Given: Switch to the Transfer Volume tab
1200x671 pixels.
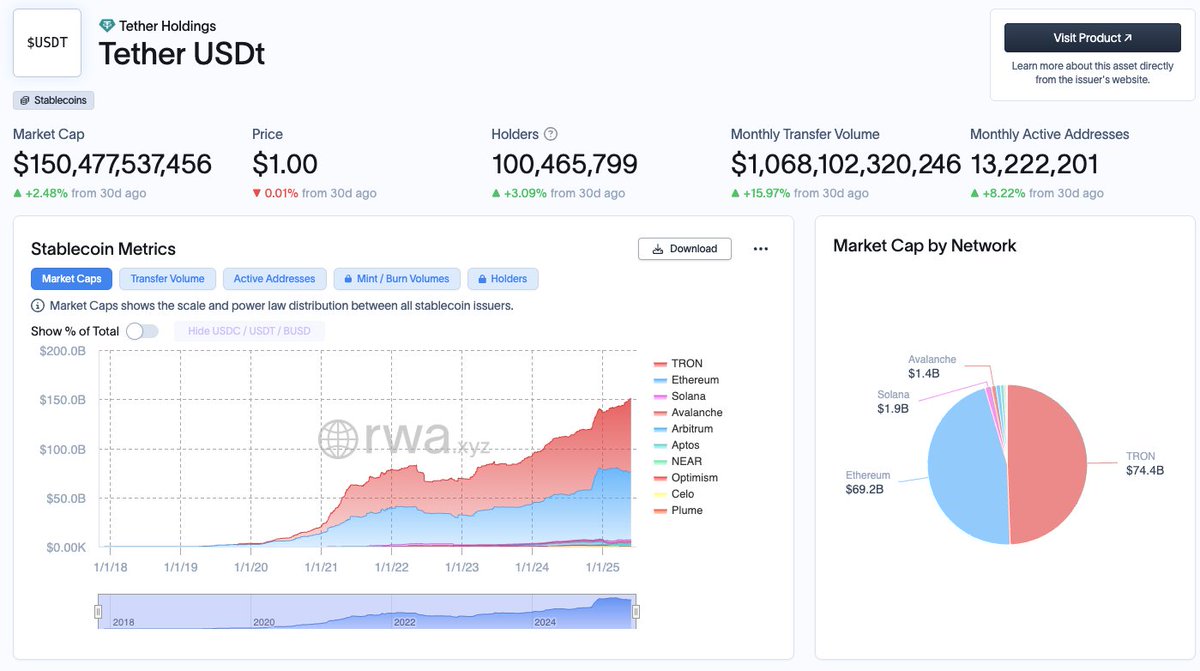Looking at the screenshot, I should point(167,279).
